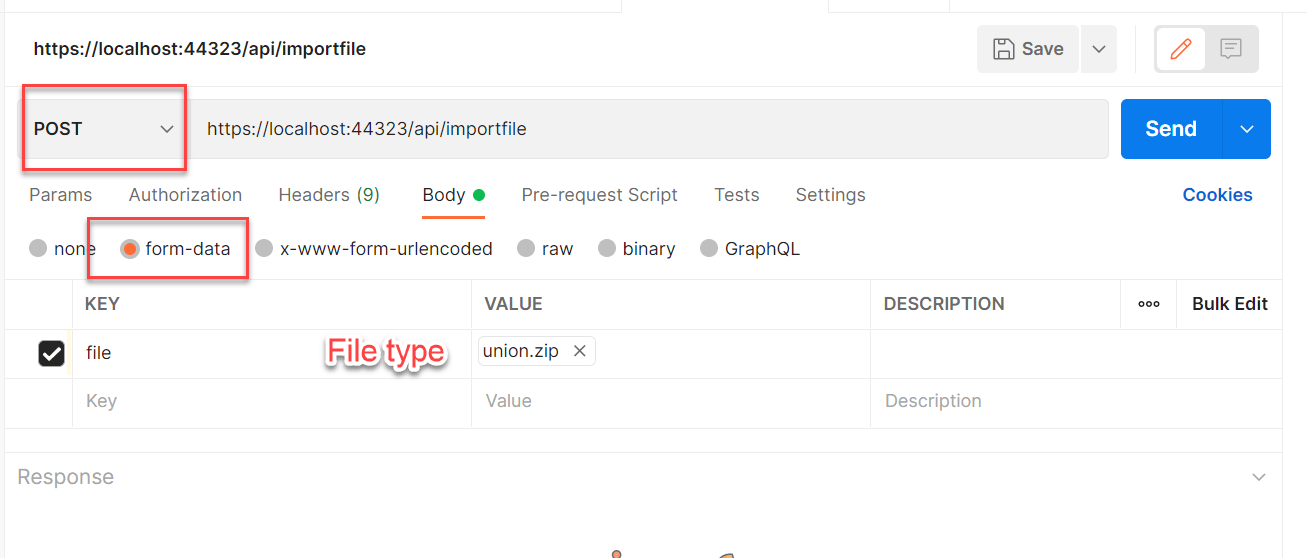Choose x-www-form-urlencoded body type

[x=264, y=248]
